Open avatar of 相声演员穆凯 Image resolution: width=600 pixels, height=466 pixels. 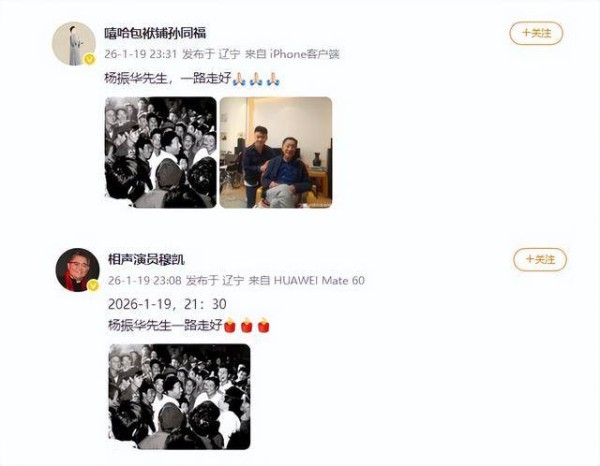[77, 270]
